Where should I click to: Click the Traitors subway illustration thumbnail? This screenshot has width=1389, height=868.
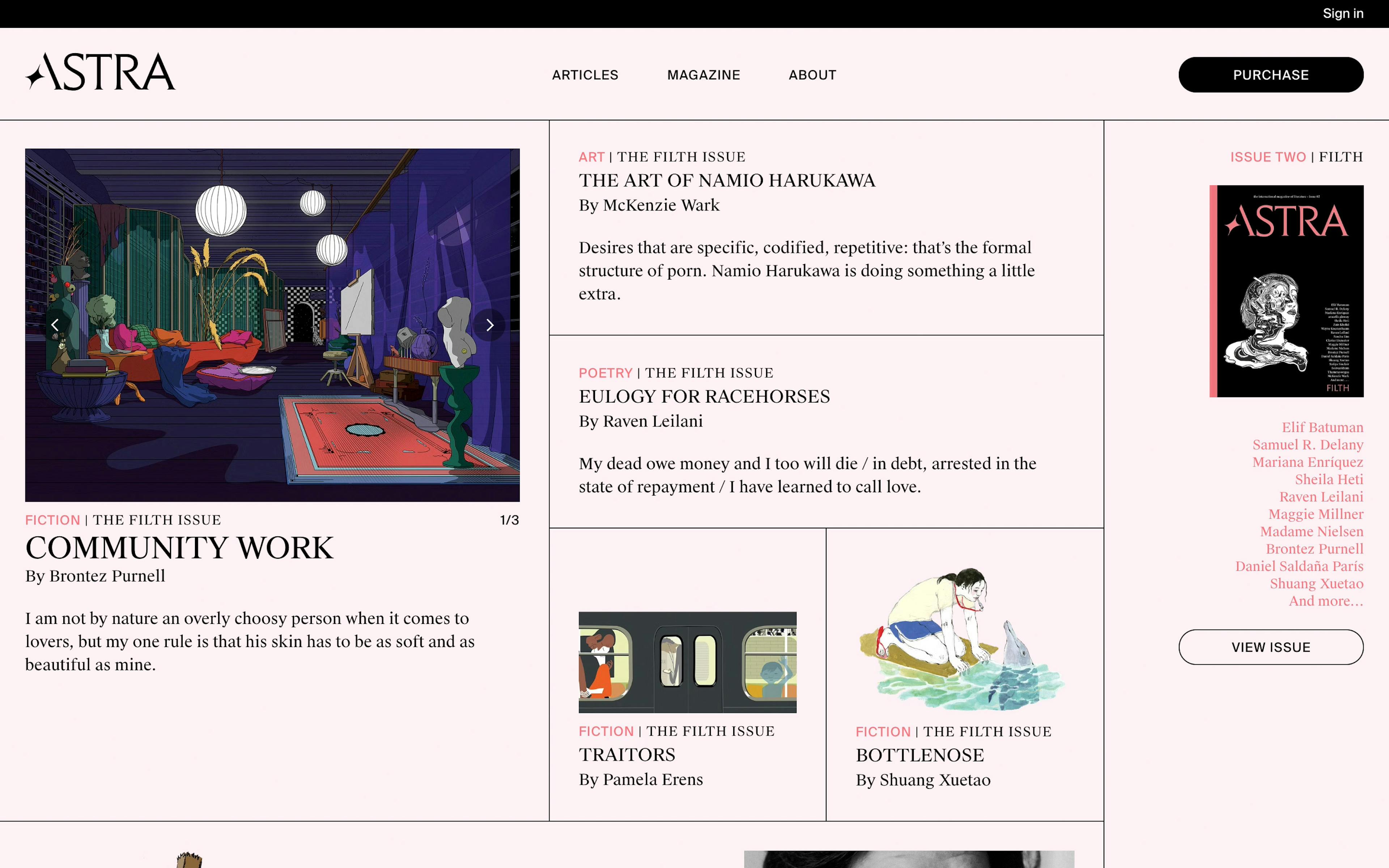point(687,662)
